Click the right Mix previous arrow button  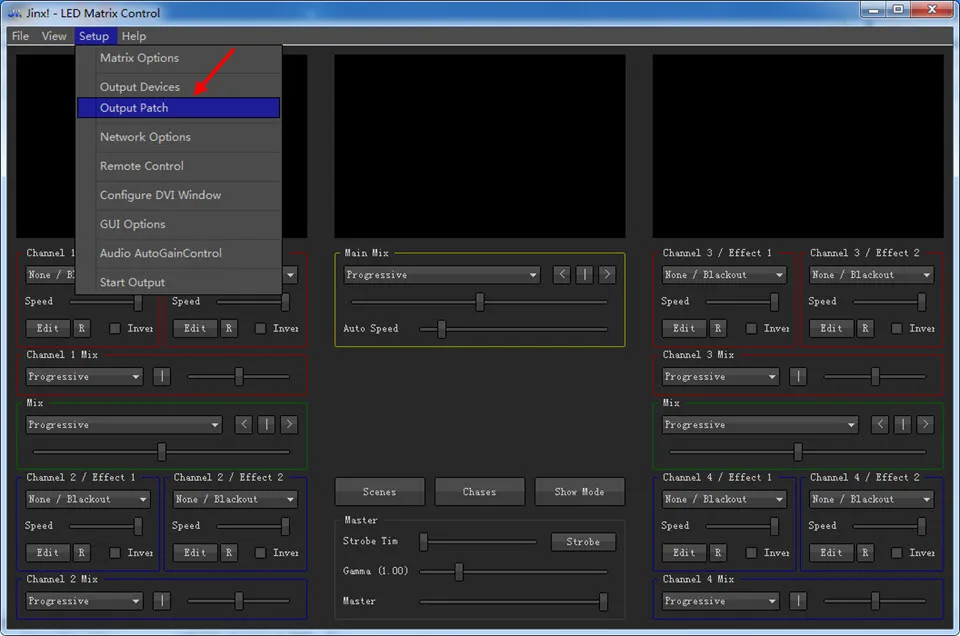pos(880,424)
